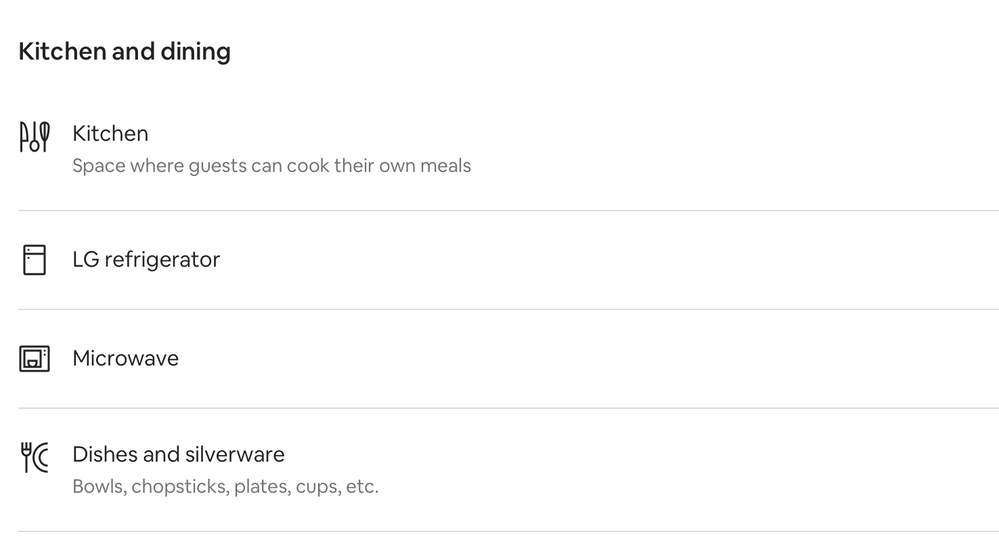
Task: Click the Kitchen utensils icon
Action: (x=34, y=136)
